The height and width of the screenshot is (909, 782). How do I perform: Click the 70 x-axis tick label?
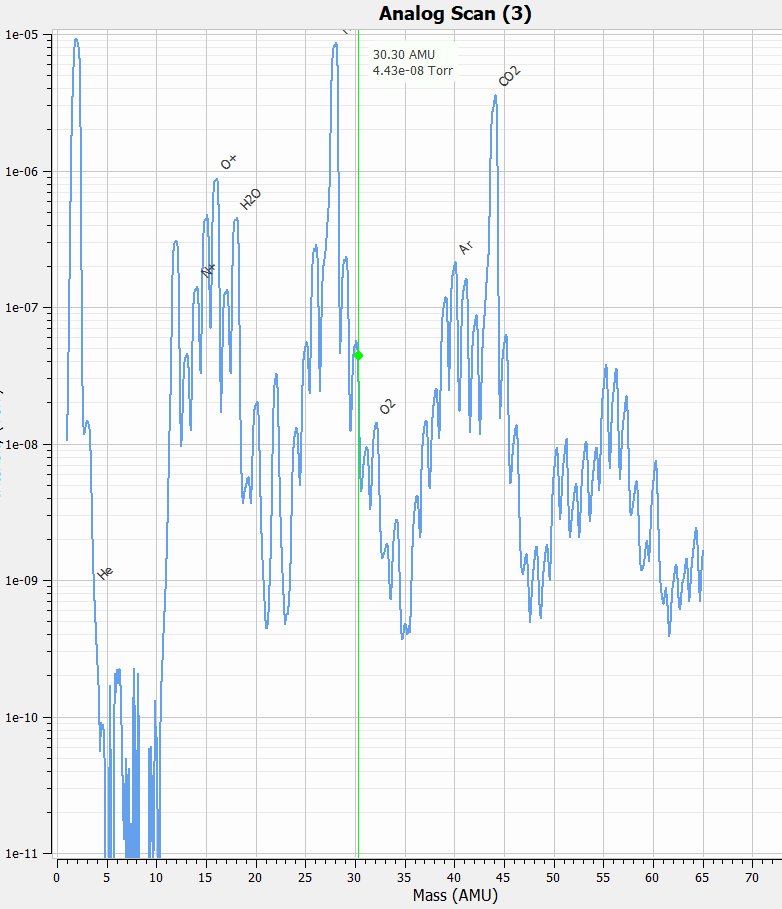coord(752,878)
